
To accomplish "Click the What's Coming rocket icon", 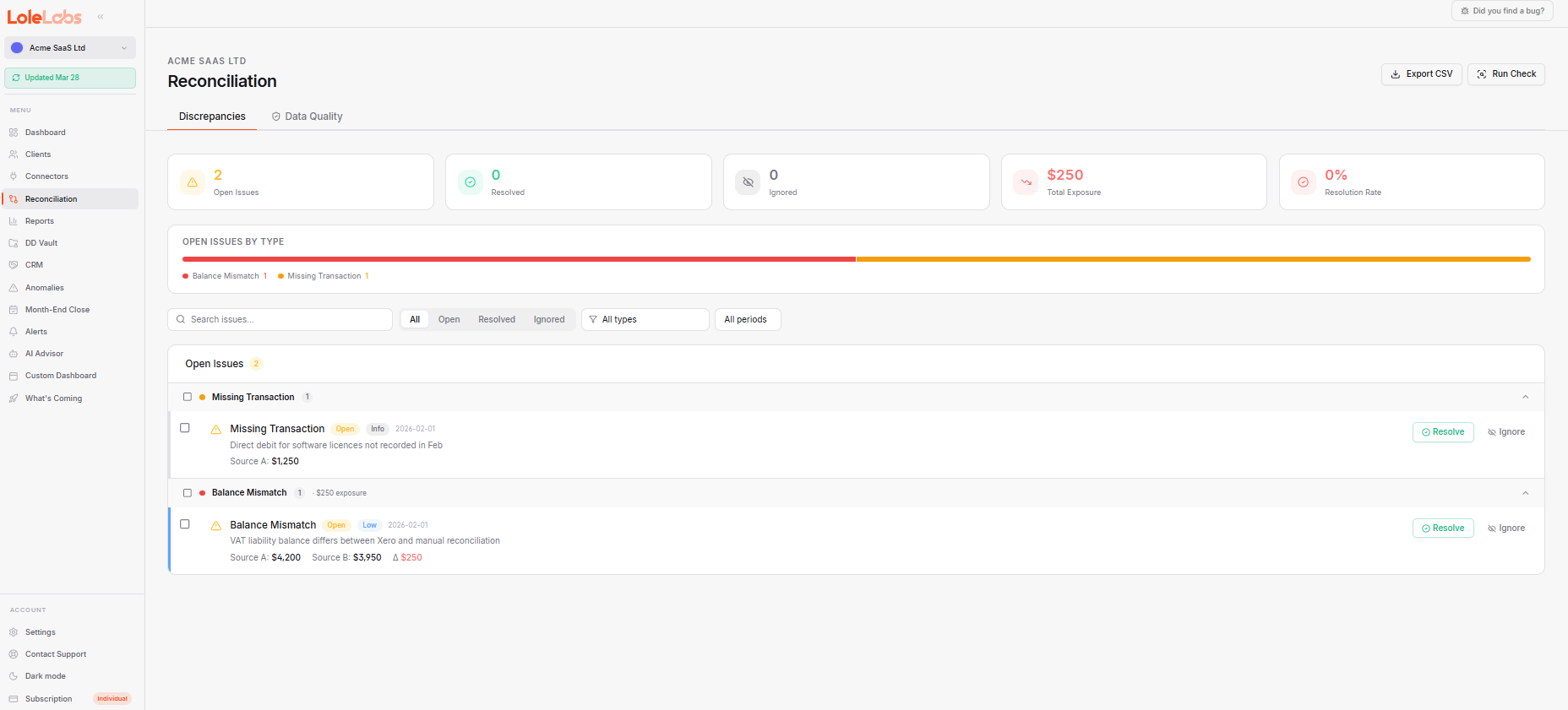I will [14, 398].
